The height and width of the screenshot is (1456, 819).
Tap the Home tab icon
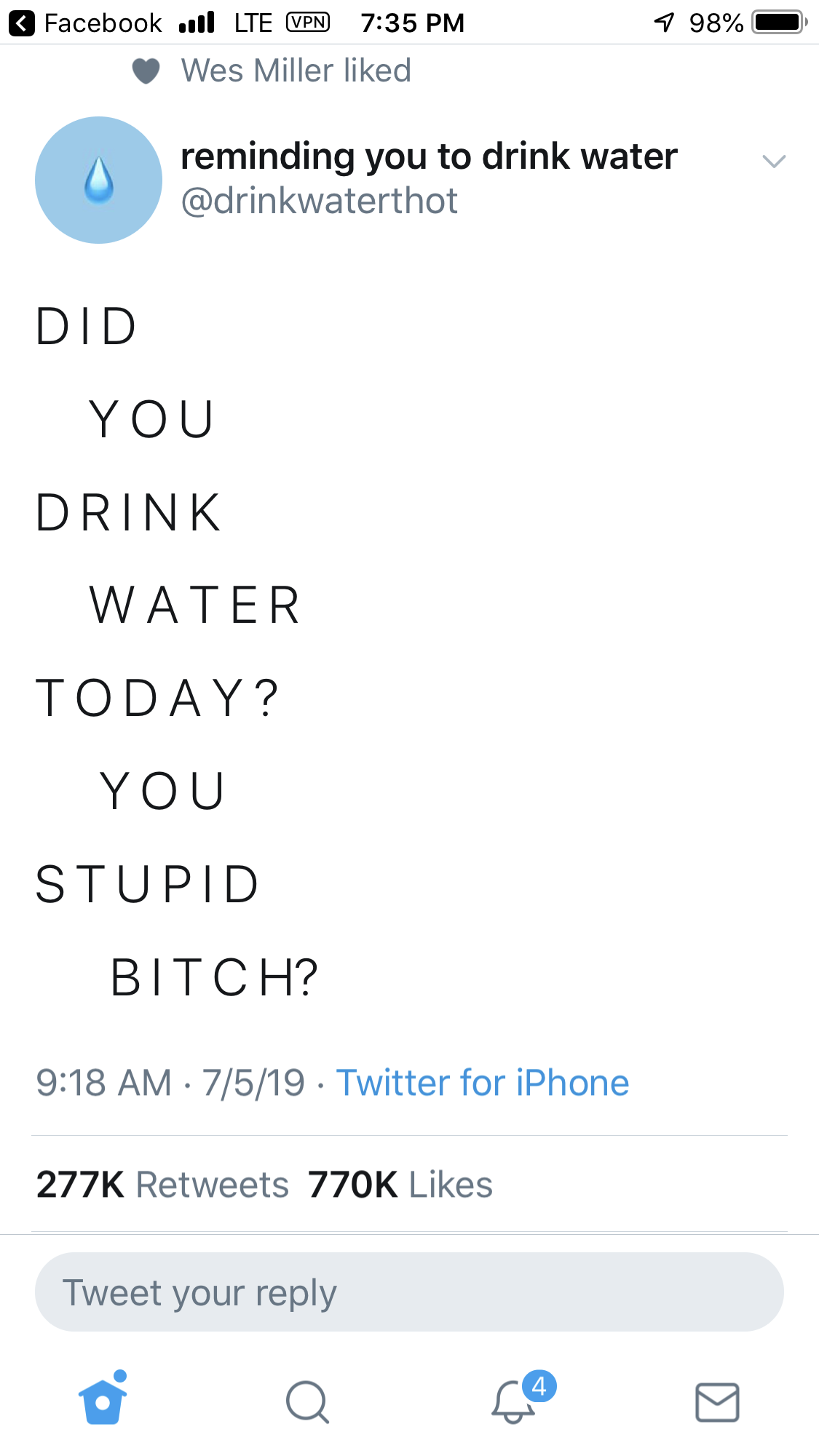click(103, 1400)
